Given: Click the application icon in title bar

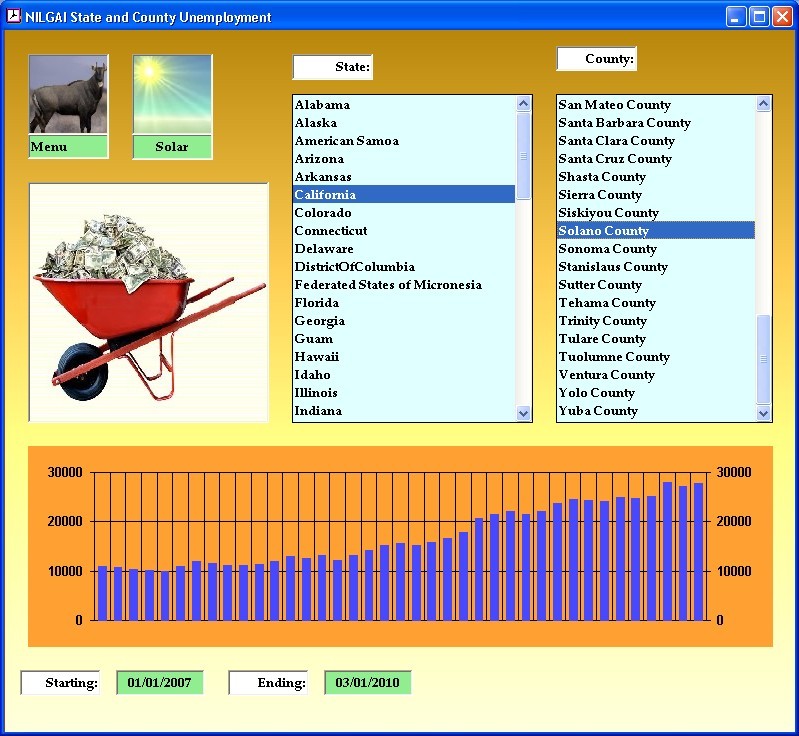Looking at the screenshot, I should pos(14,17).
